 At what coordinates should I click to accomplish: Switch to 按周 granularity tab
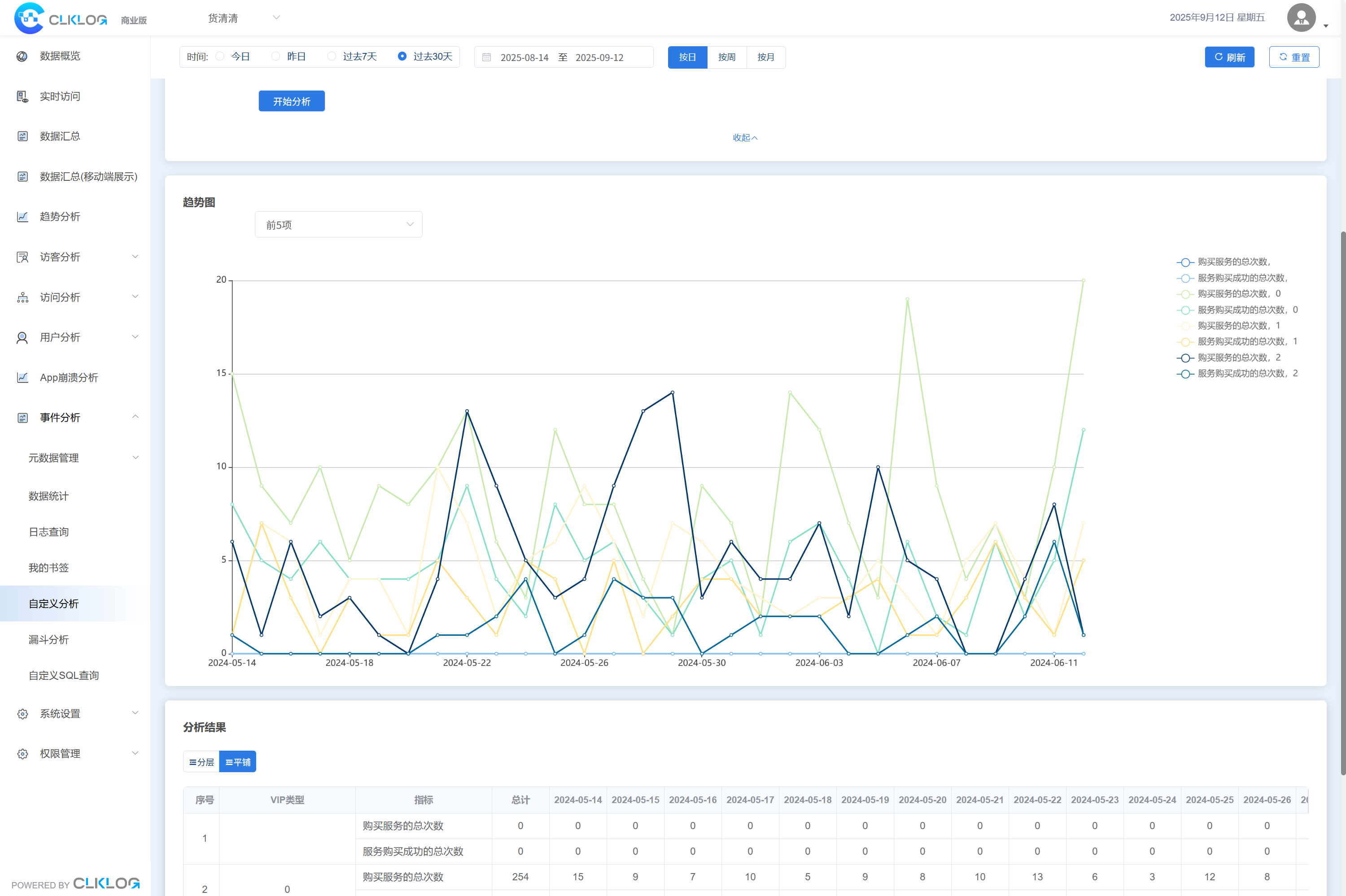tap(727, 57)
